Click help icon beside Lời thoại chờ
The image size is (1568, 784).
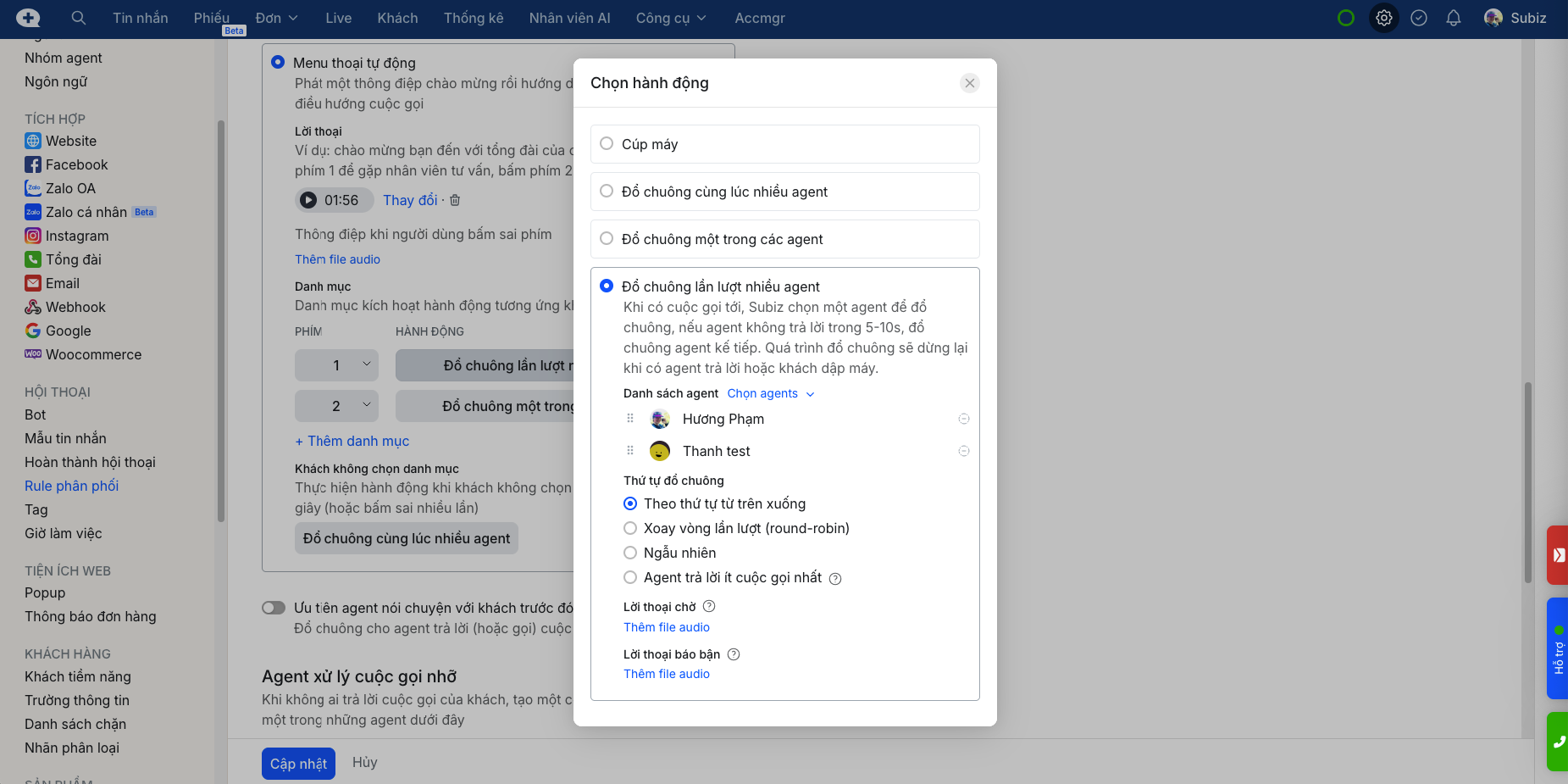709,606
